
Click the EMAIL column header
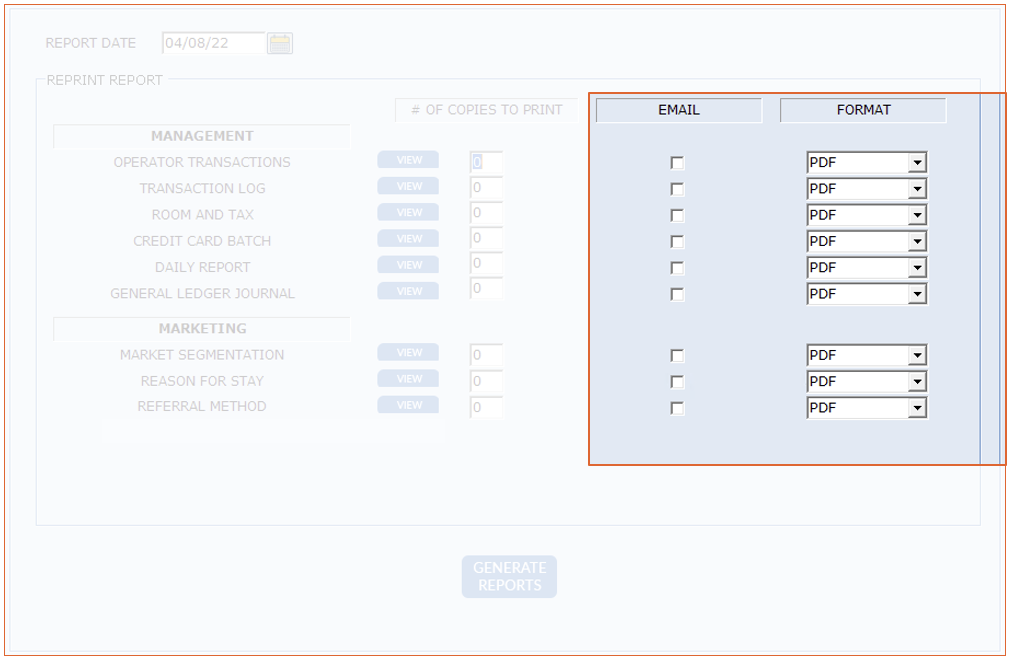tap(678, 110)
